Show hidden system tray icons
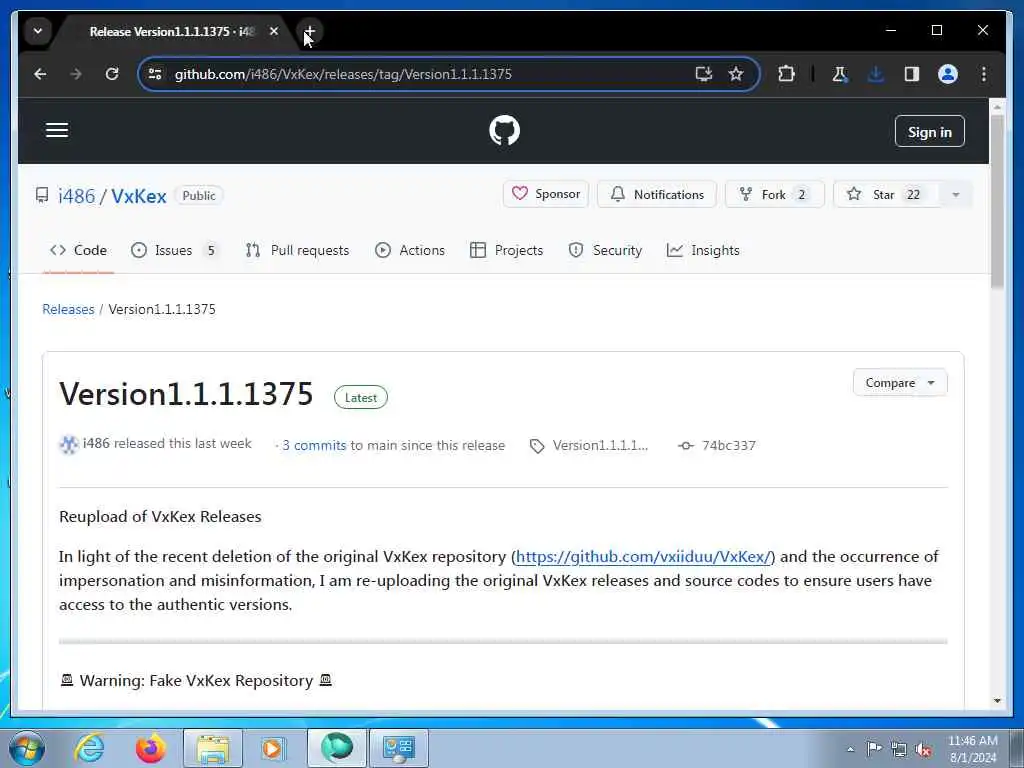 [850, 749]
